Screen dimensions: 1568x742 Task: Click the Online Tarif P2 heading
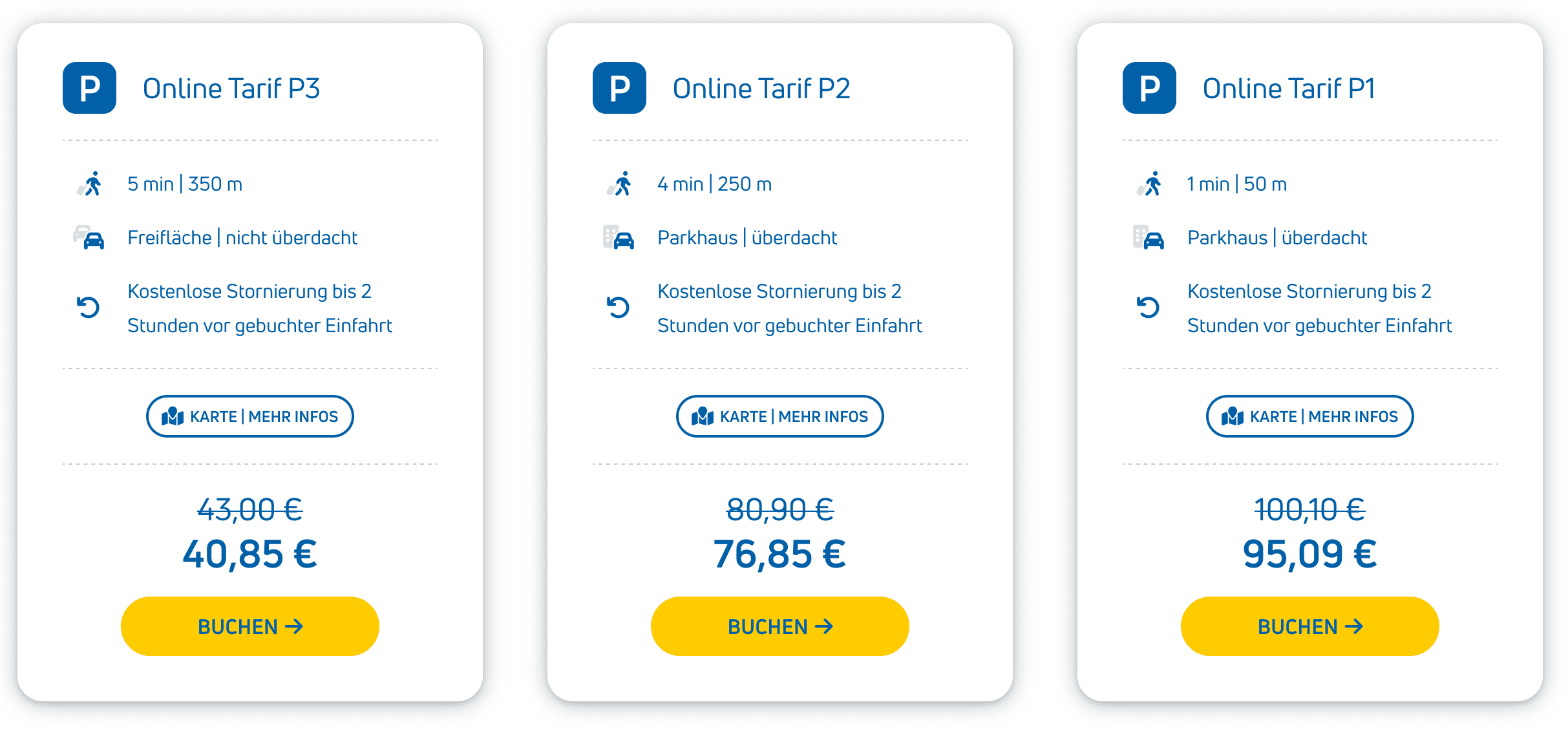pyautogui.click(x=761, y=89)
